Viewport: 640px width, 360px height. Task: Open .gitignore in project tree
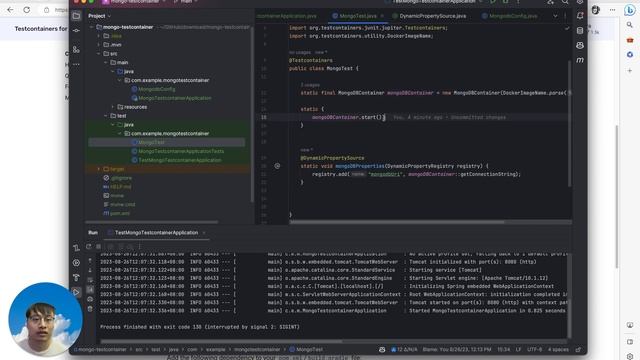118,178
